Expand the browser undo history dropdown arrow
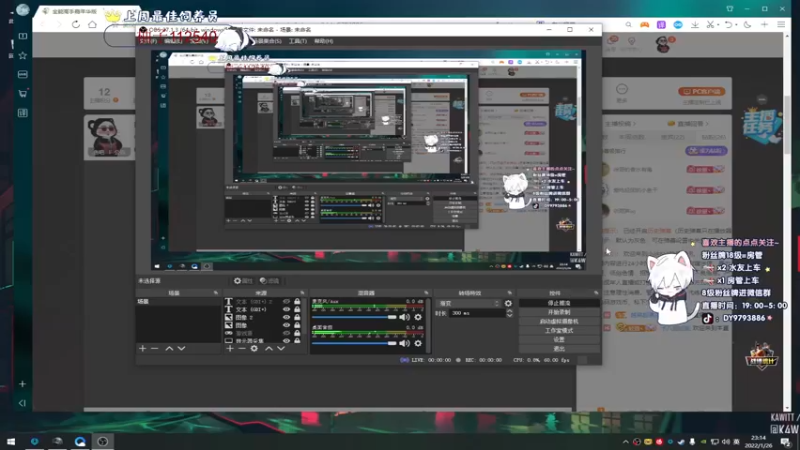The image size is (800, 450). click(x=735, y=25)
